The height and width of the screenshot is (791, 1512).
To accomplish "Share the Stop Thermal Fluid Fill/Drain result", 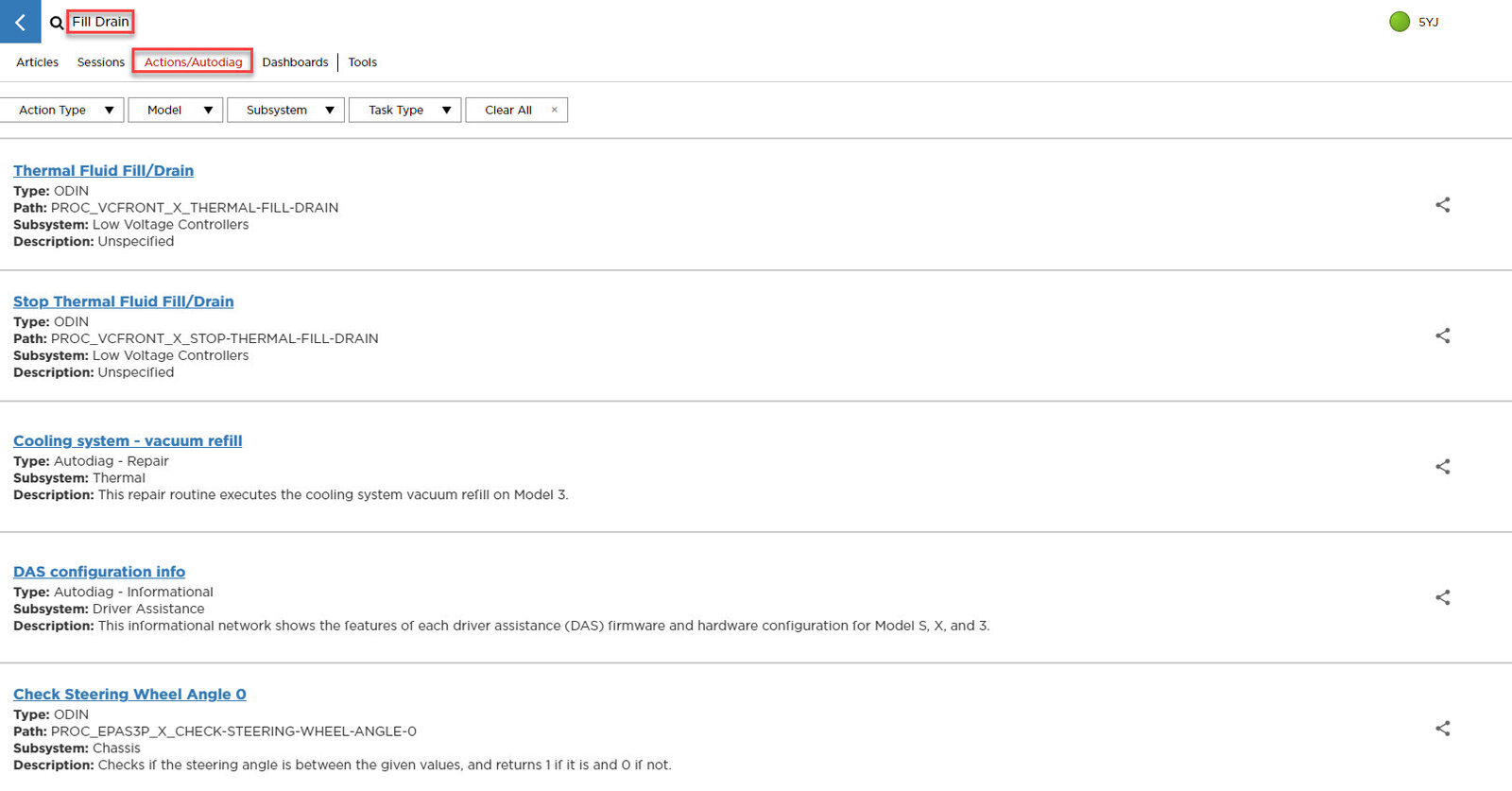I will pyautogui.click(x=1442, y=335).
